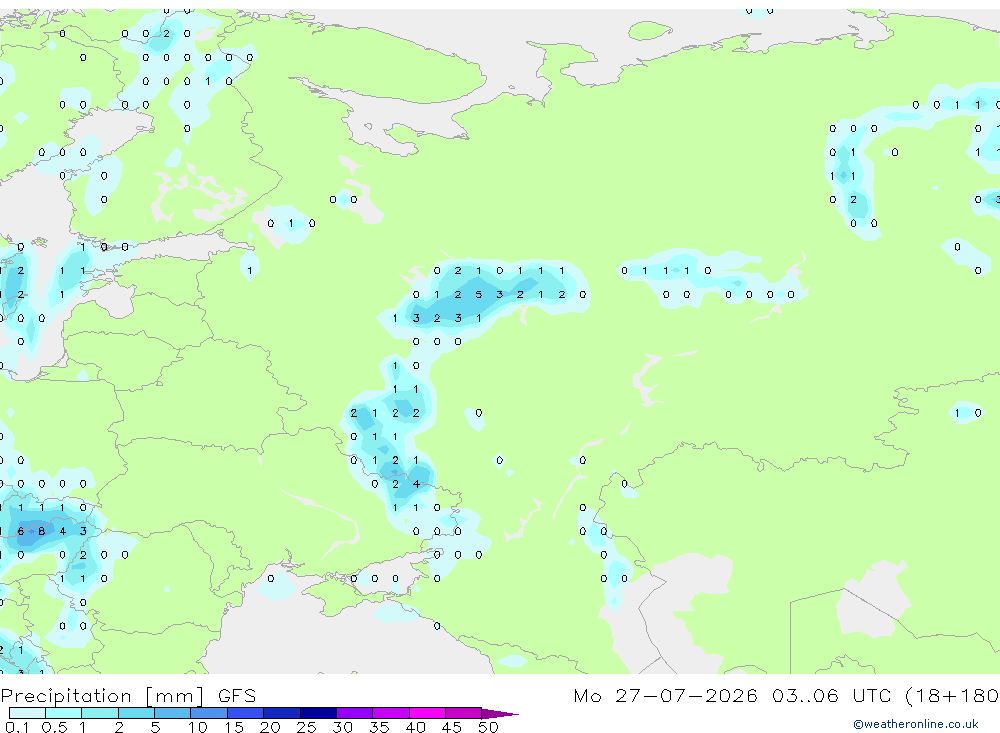Click the 1–2 mm legend color swatch
Screen dimensions: 1000x733
100,713
